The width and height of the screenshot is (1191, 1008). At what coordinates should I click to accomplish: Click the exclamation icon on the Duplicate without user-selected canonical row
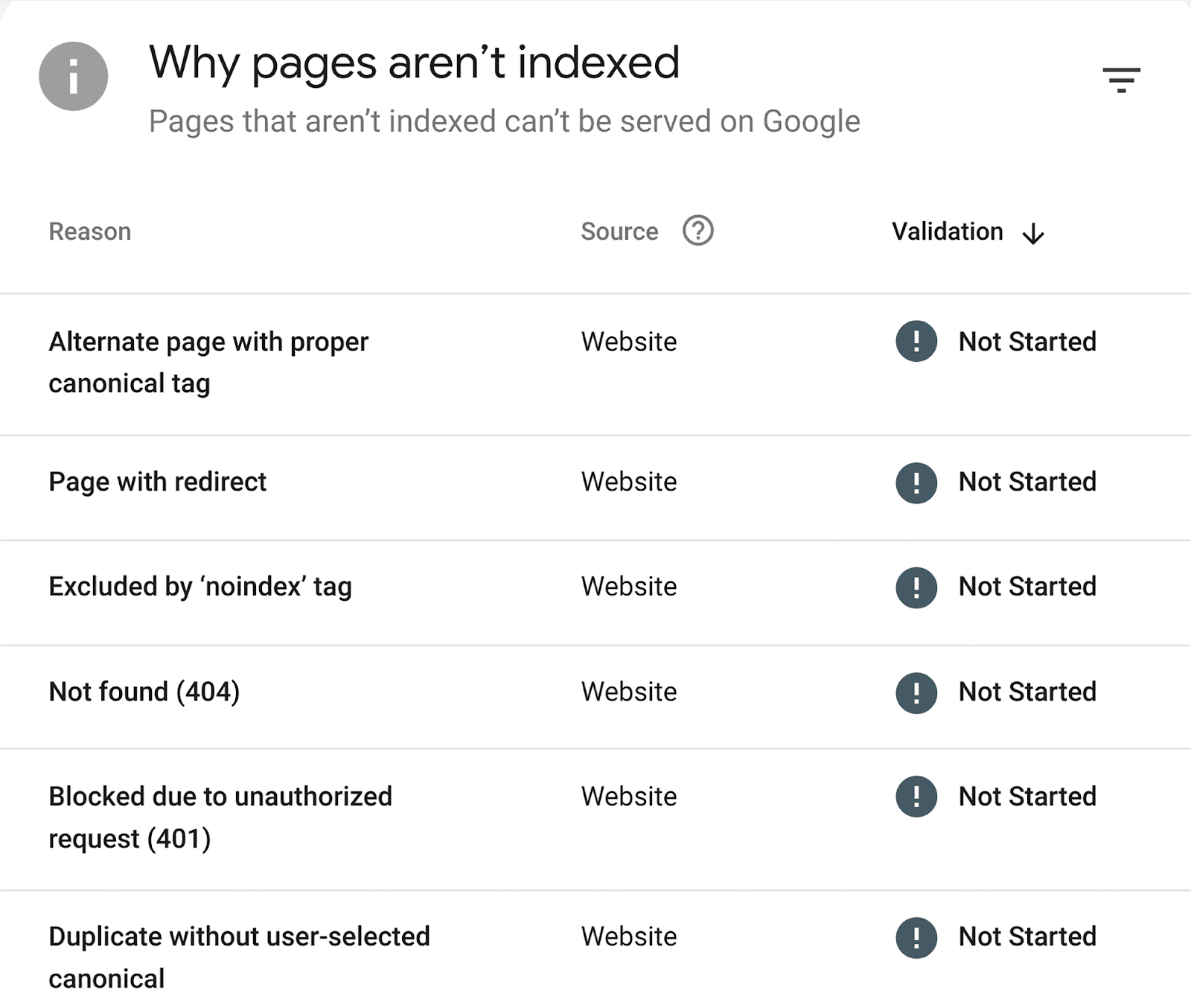916,937
